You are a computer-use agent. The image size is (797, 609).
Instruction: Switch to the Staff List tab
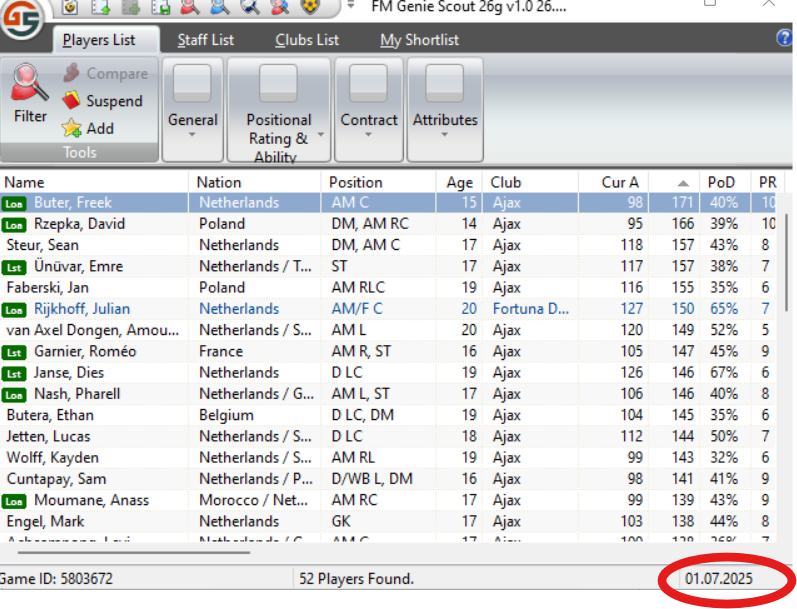[x=205, y=40]
